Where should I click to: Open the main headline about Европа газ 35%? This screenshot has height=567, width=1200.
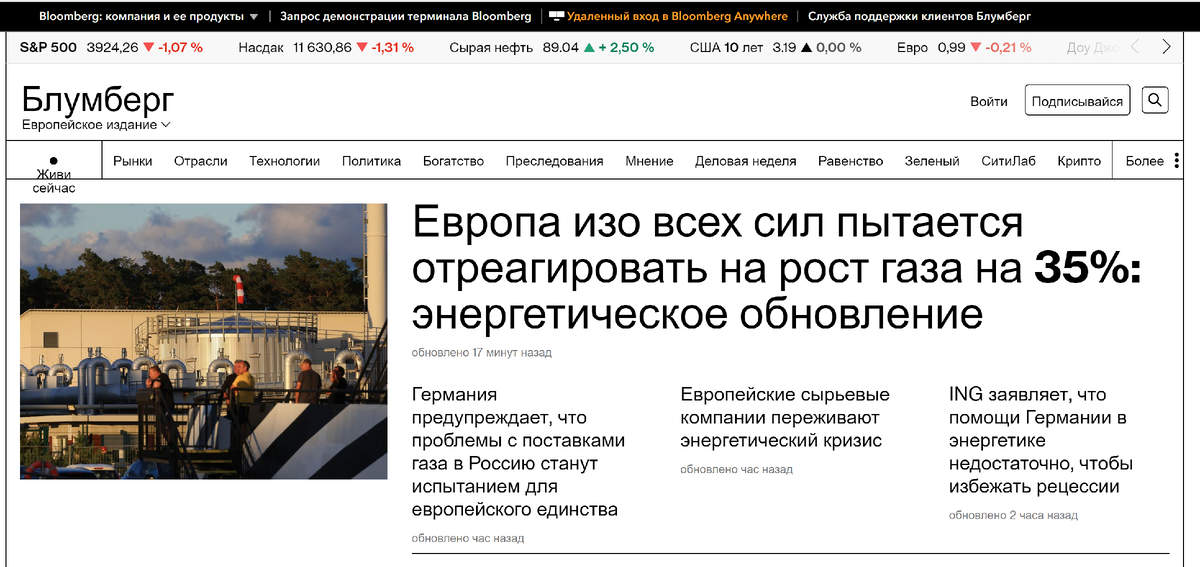(x=777, y=269)
